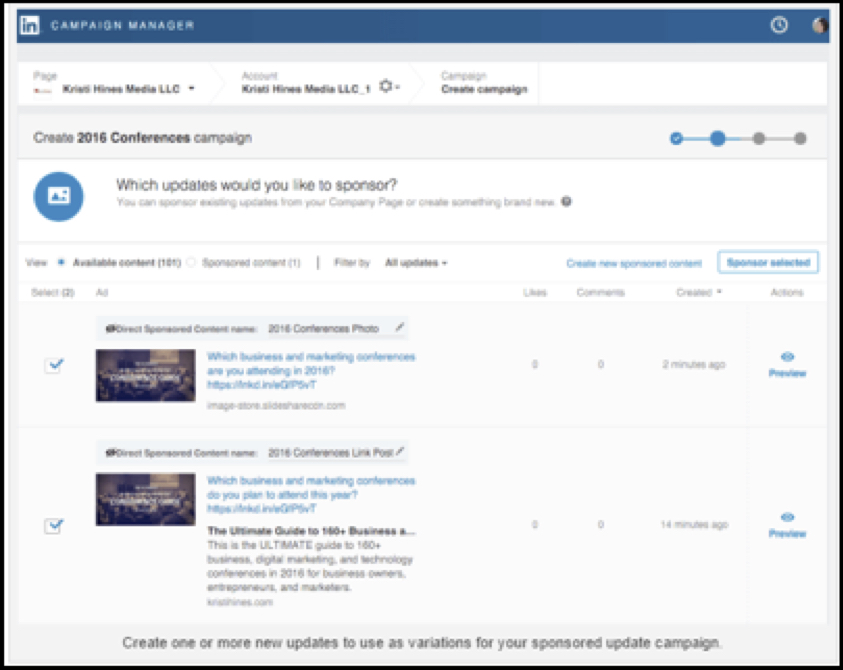843x670 pixels.
Task: Click Campaign Manager header title
Action: pos(123,25)
